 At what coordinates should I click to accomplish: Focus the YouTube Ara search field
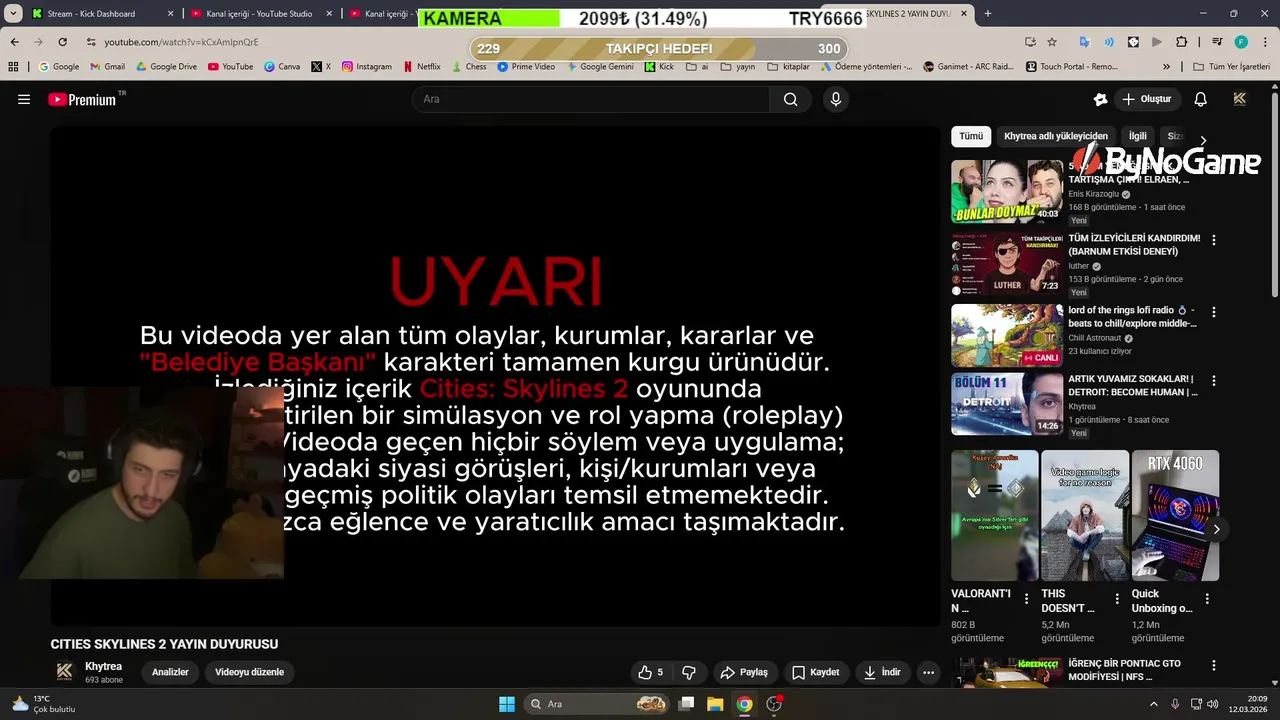(x=591, y=99)
